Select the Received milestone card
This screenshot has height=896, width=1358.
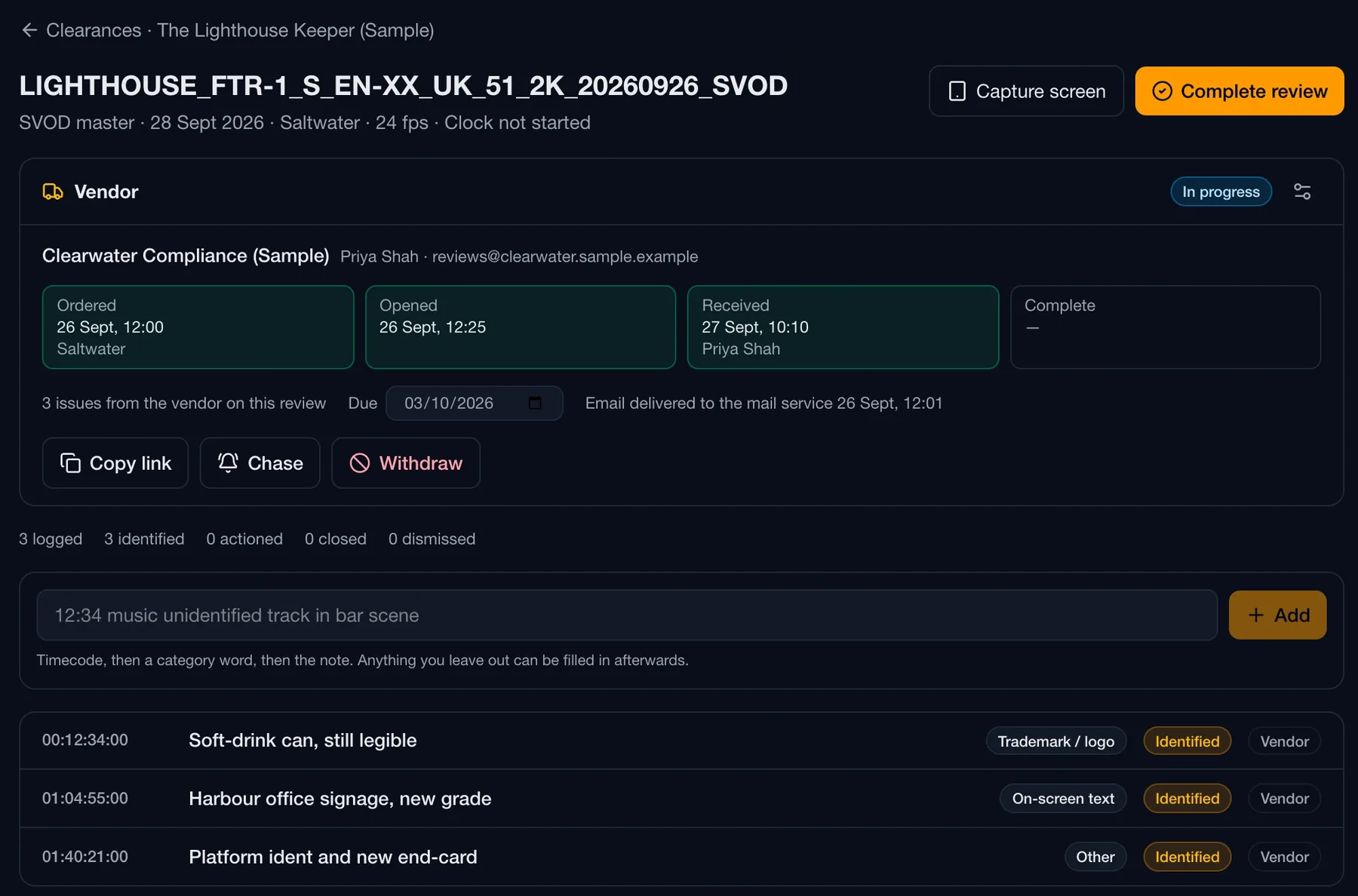click(x=843, y=327)
